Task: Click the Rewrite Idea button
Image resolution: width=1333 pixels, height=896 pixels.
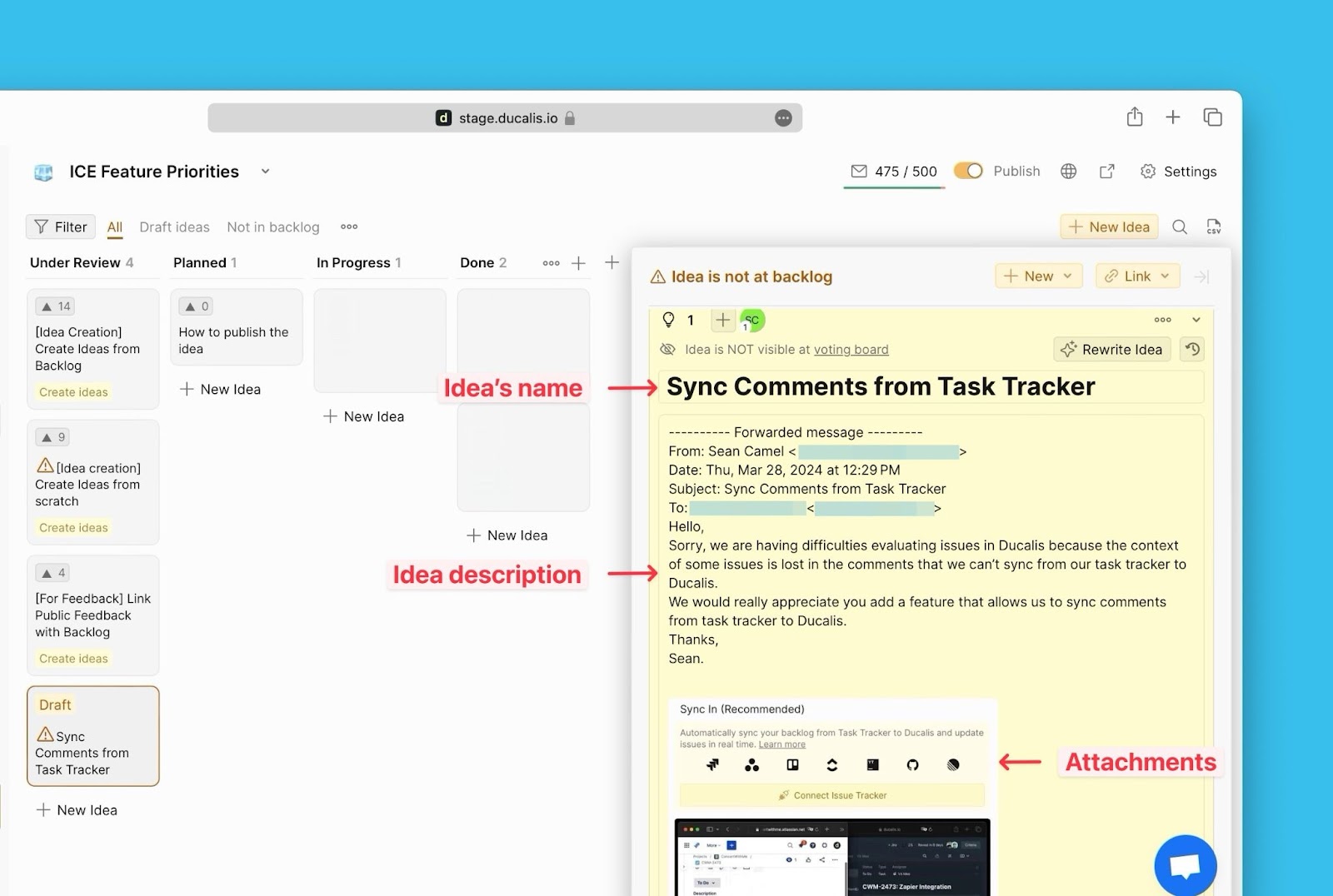Action: click(1111, 349)
